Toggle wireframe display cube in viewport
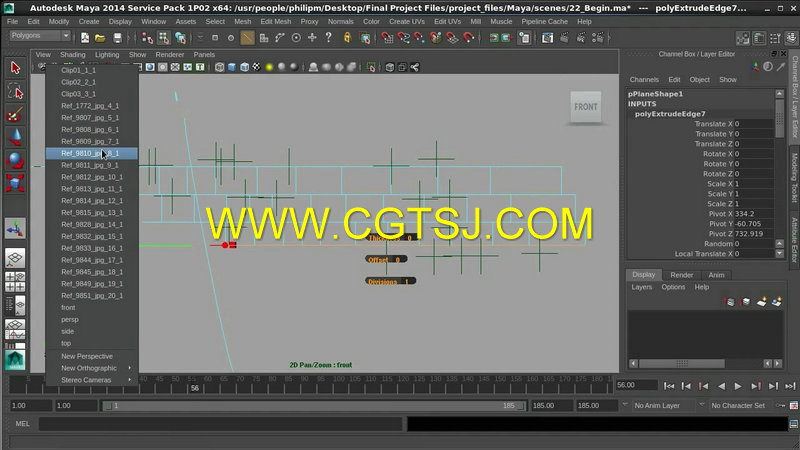Viewport: 800px width, 450px height. click(x=219, y=67)
